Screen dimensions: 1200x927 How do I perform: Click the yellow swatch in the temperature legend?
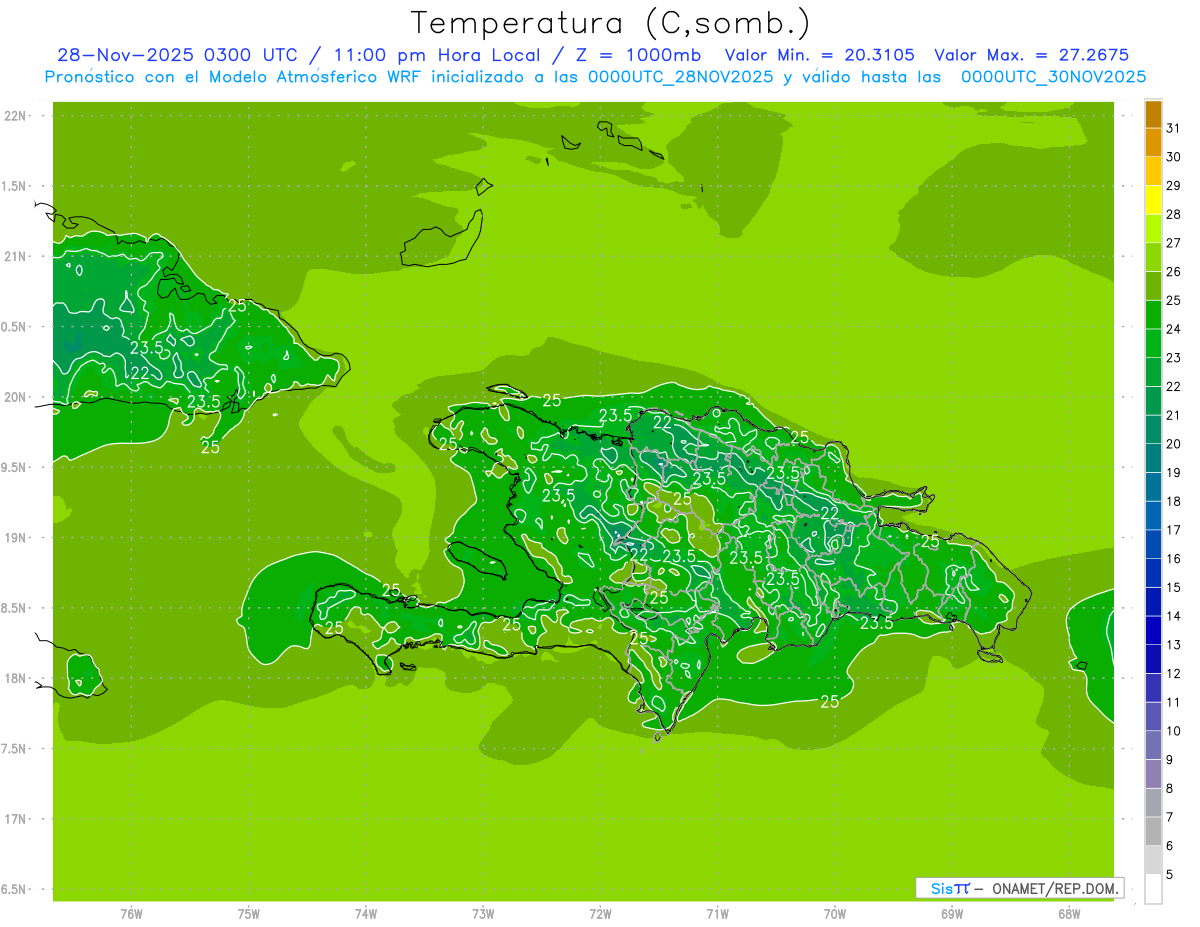point(1153,200)
